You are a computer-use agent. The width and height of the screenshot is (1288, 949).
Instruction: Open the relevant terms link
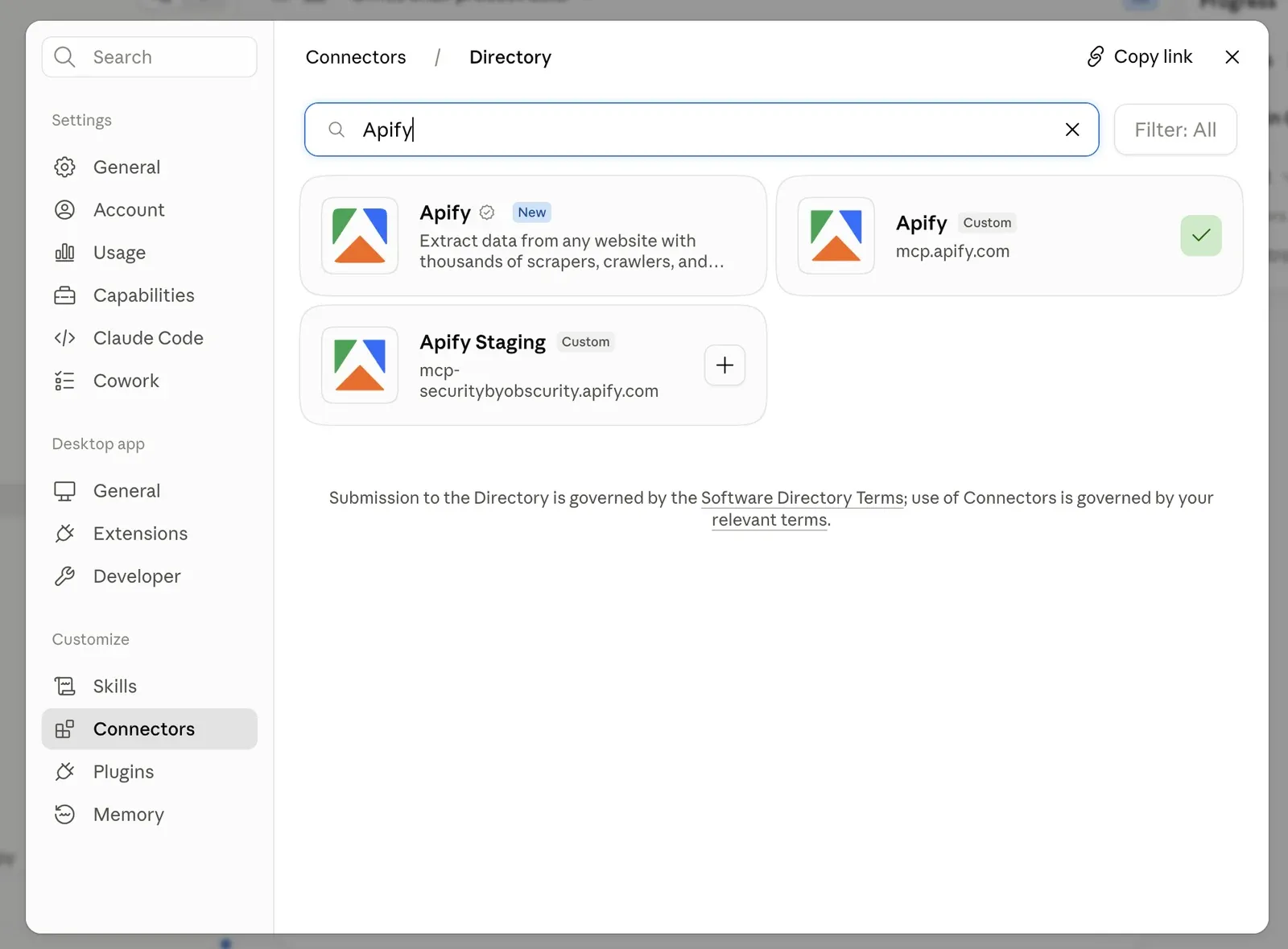pos(770,520)
